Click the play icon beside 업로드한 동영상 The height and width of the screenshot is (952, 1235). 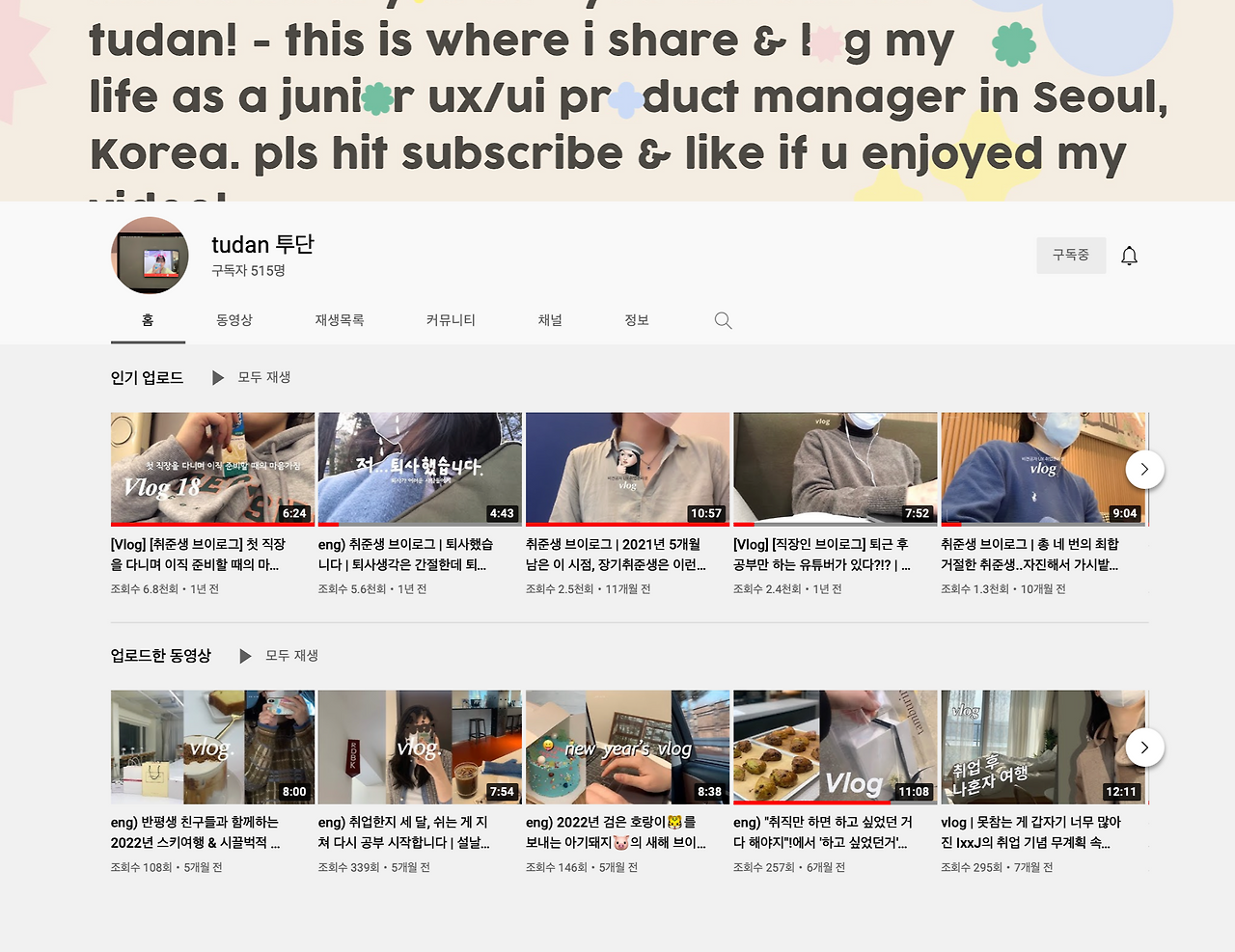(245, 656)
